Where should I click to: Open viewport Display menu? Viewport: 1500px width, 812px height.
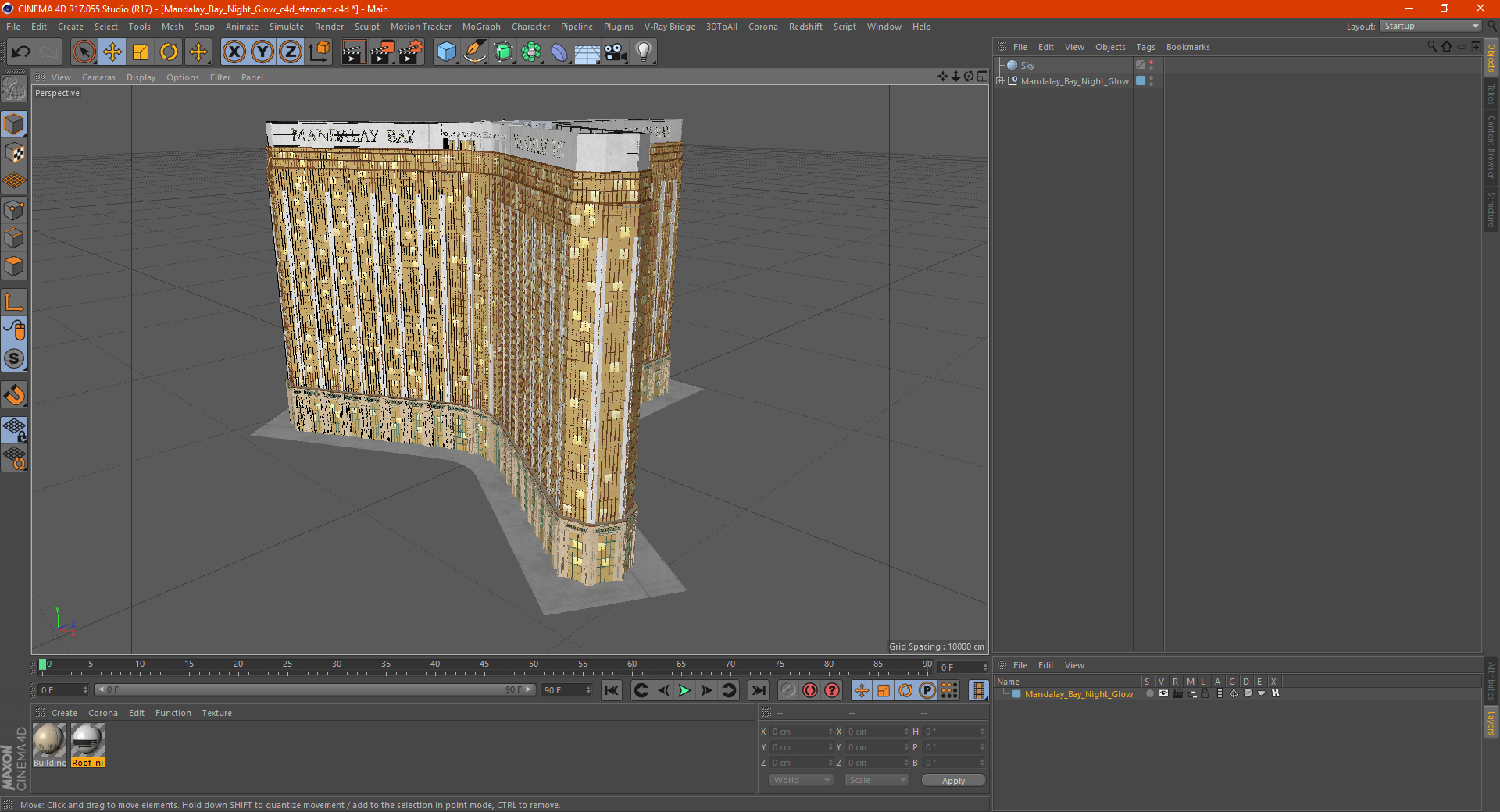pyautogui.click(x=141, y=77)
